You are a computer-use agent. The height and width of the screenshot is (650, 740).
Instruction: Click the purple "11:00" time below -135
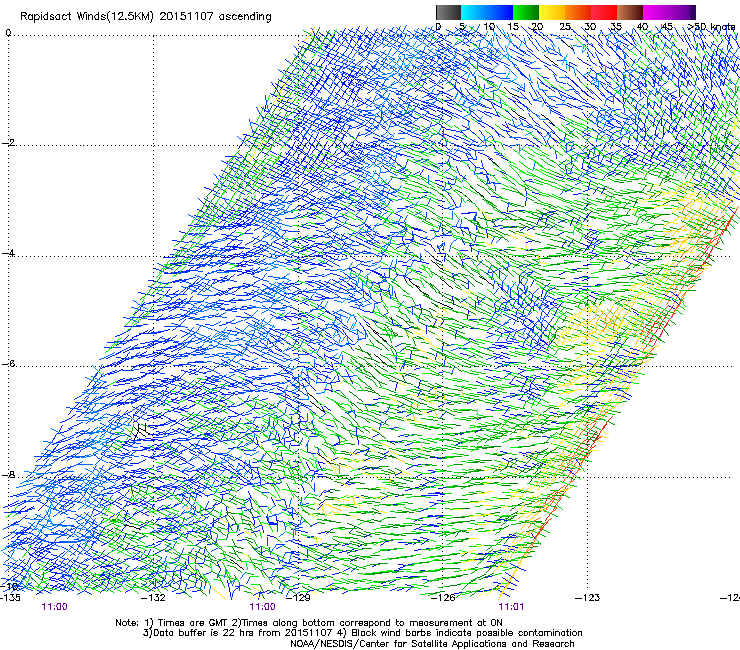click(x=55, y=607)
